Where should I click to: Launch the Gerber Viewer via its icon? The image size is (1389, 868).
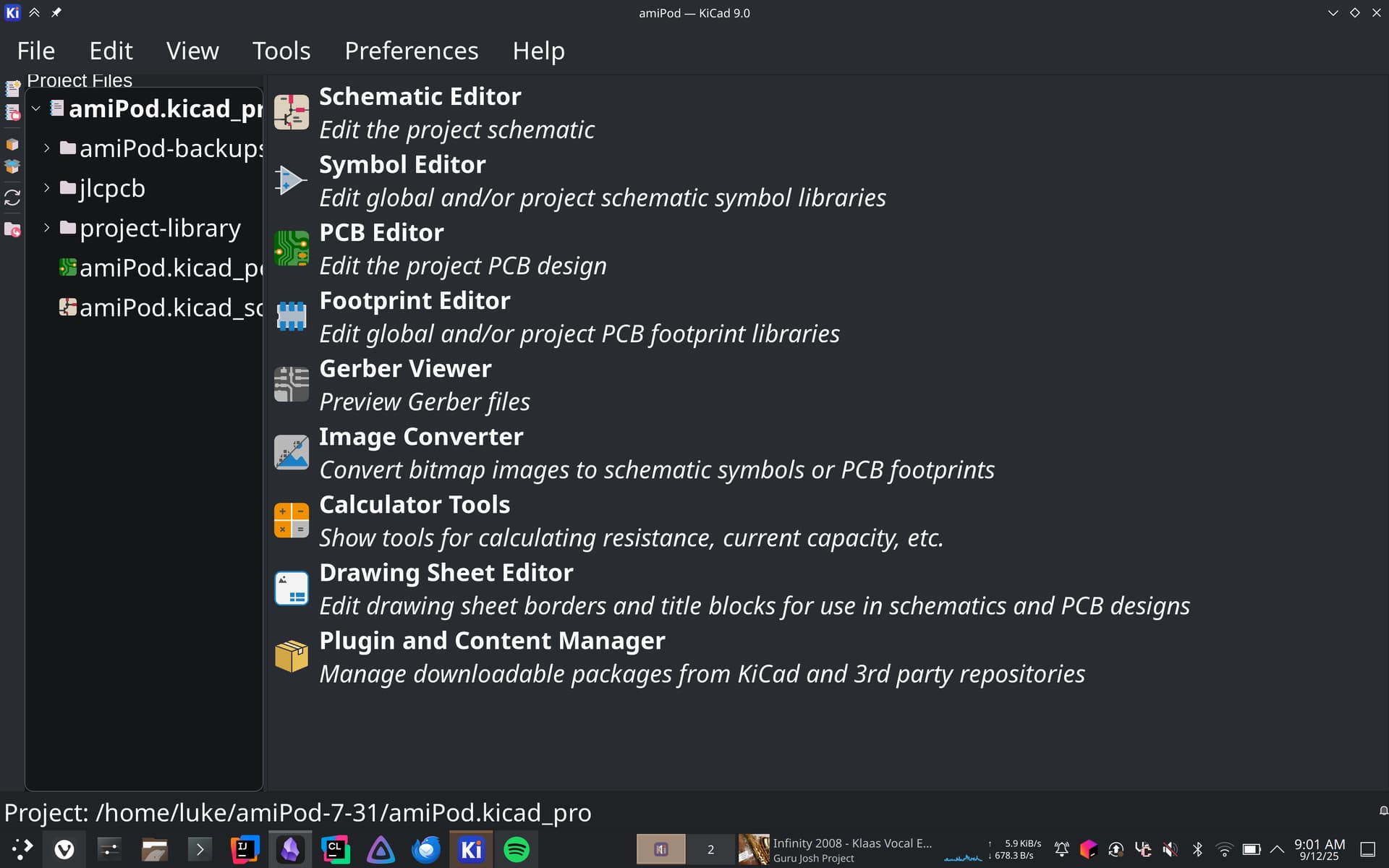[292, 385]
